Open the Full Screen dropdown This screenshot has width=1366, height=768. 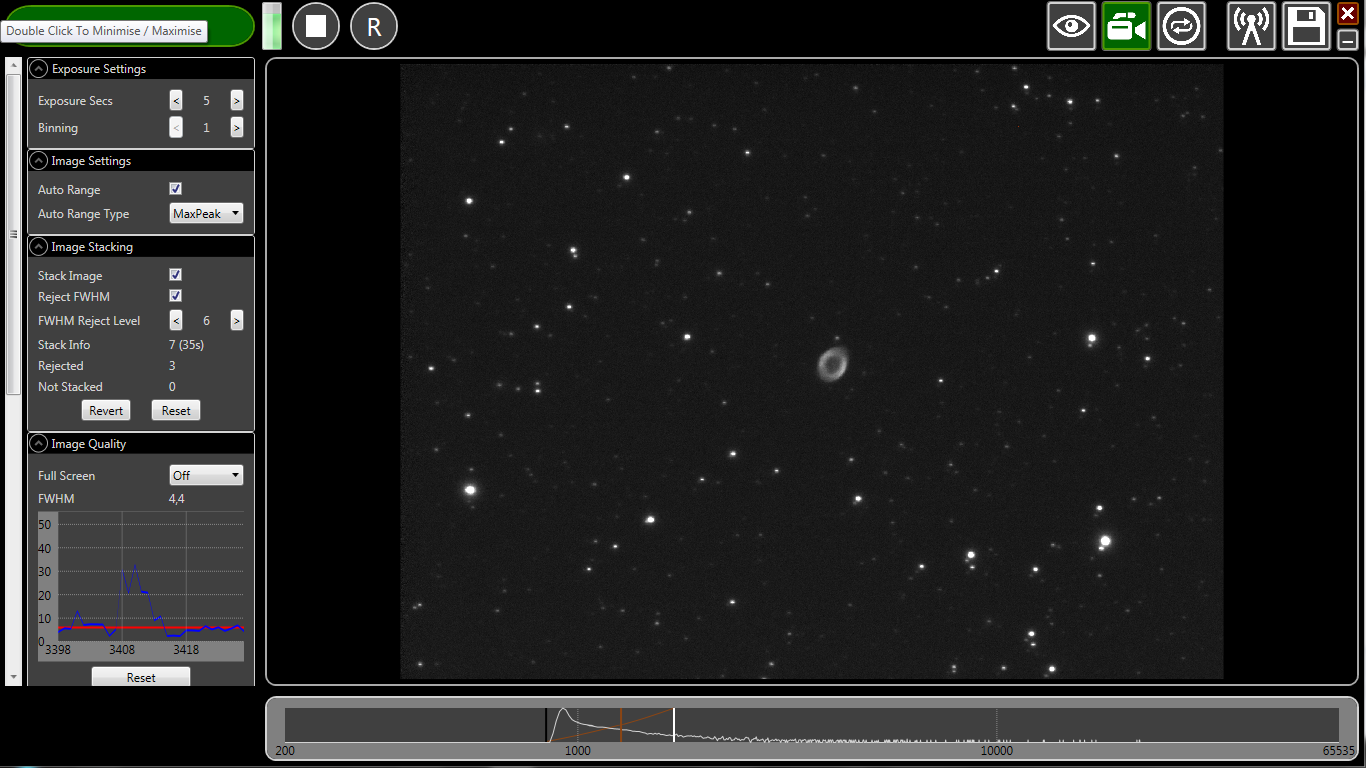pyautogui.click(x=206, y=476)
